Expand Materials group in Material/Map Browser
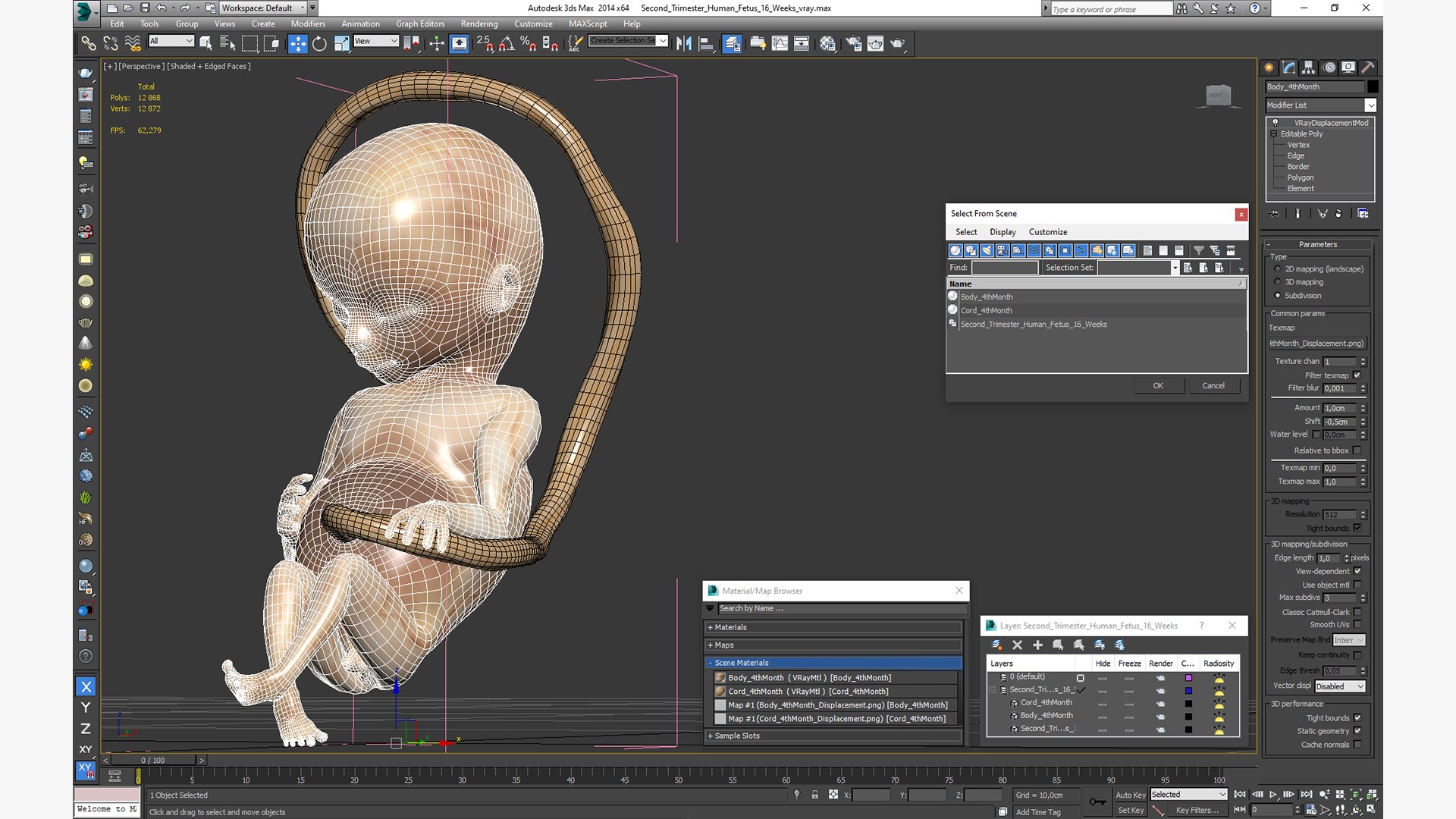Viewport: 1456px width, 819px height. 834,627
